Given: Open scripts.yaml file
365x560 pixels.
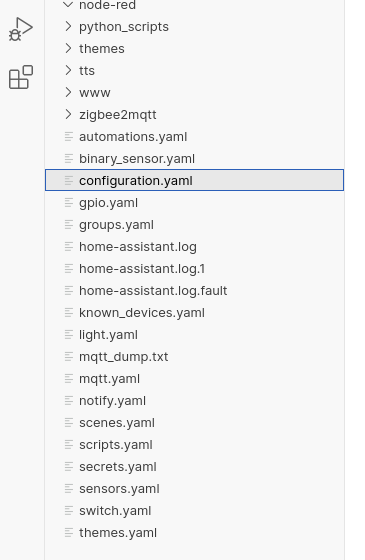Looking at the screenshot, I should (x=194, y=445).
